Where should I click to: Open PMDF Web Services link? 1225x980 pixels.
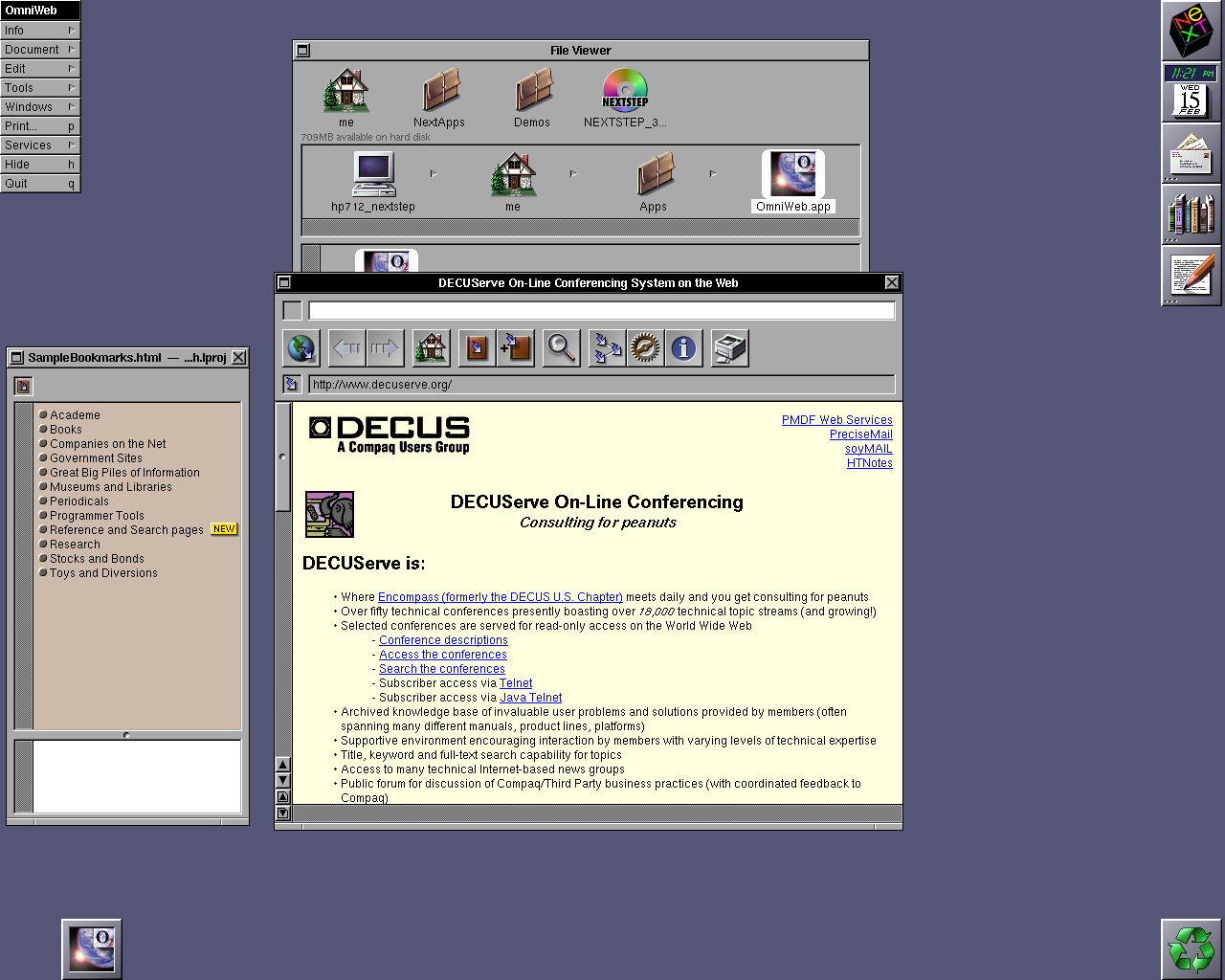pos(837,420)
